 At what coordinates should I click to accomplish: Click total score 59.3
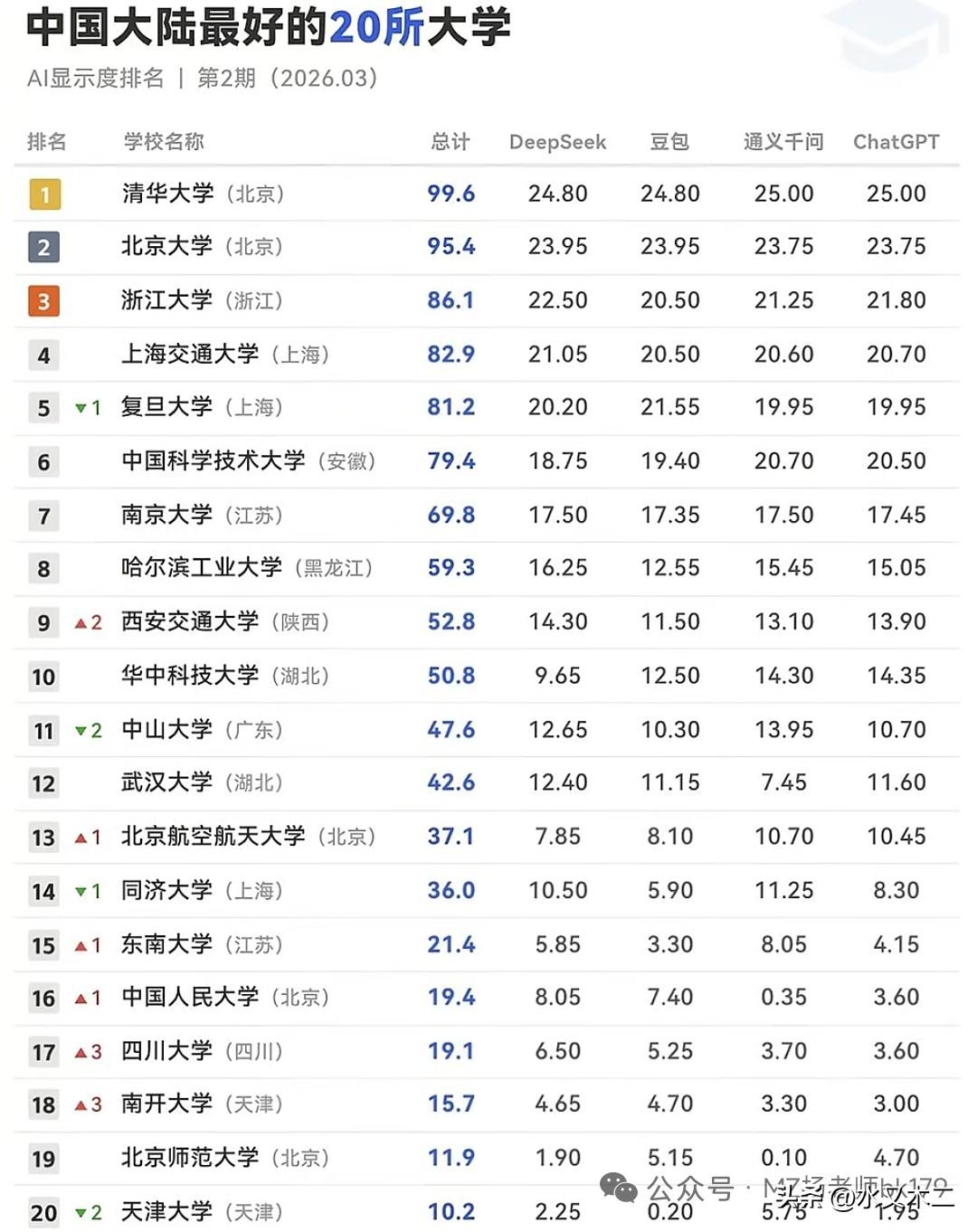tap(451, 568)
